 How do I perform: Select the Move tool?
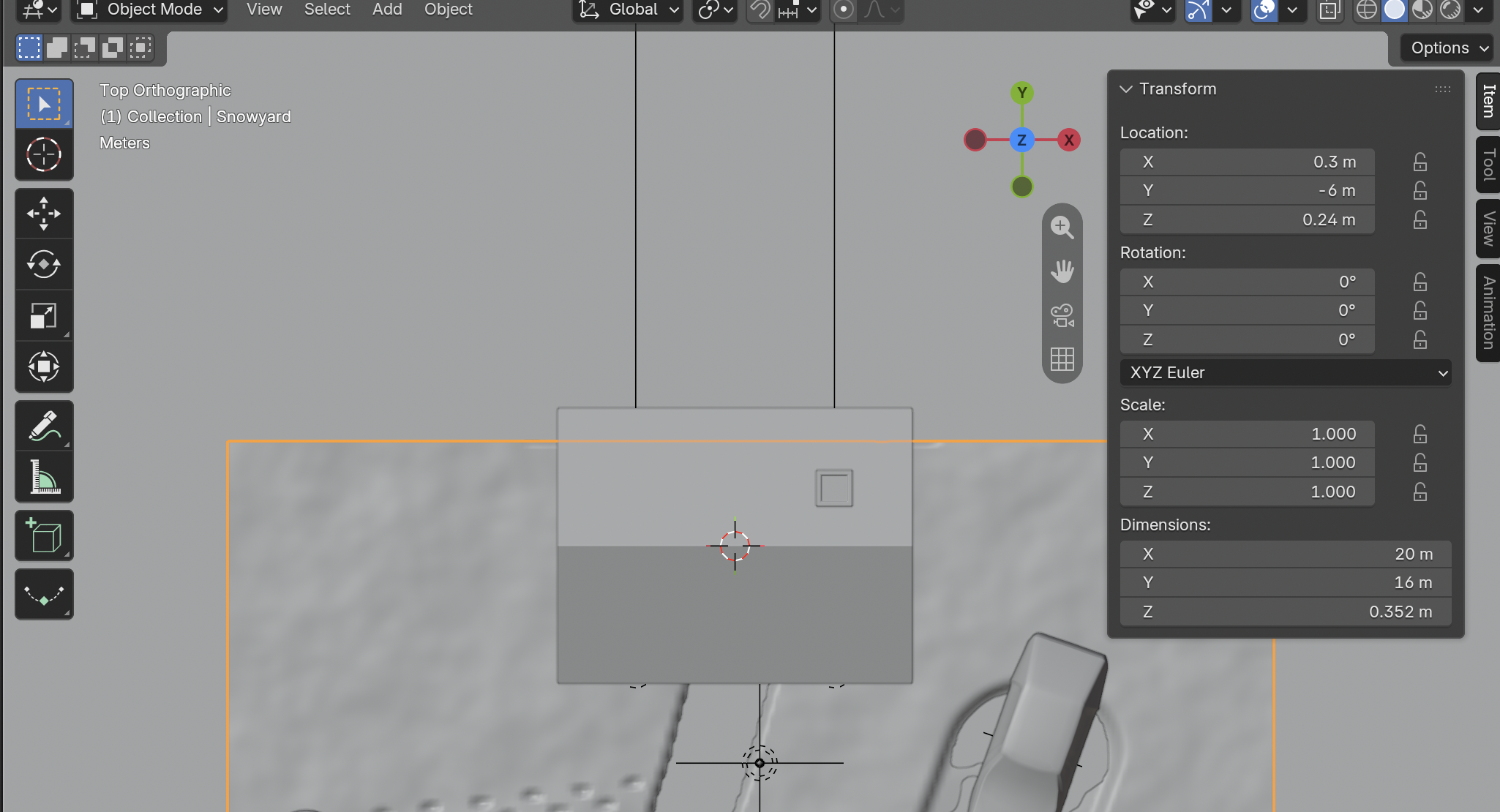click(x=44, y=214)
